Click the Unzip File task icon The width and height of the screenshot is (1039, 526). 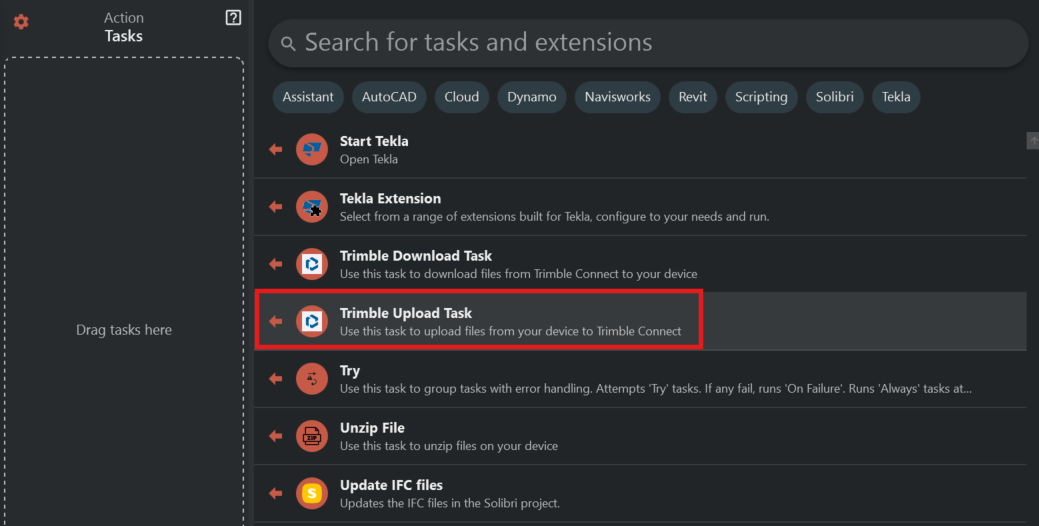point(312,435)
